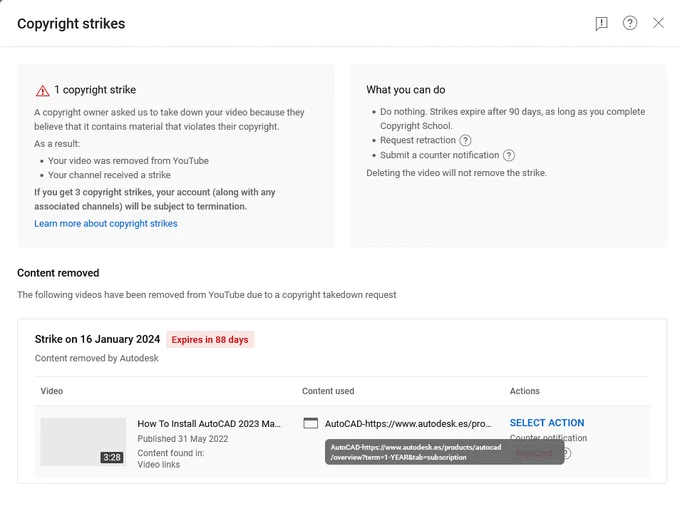Click the Actions column header
Screen dimensions: 680x526
[524, 391]
